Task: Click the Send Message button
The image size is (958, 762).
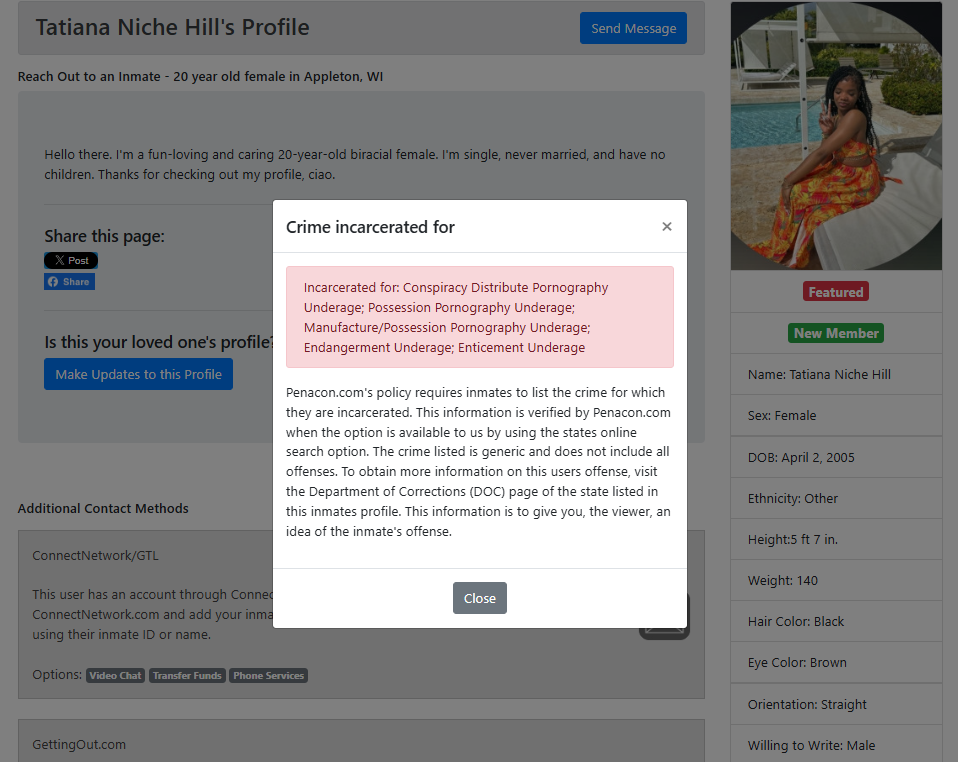Action: click(633, 28)
